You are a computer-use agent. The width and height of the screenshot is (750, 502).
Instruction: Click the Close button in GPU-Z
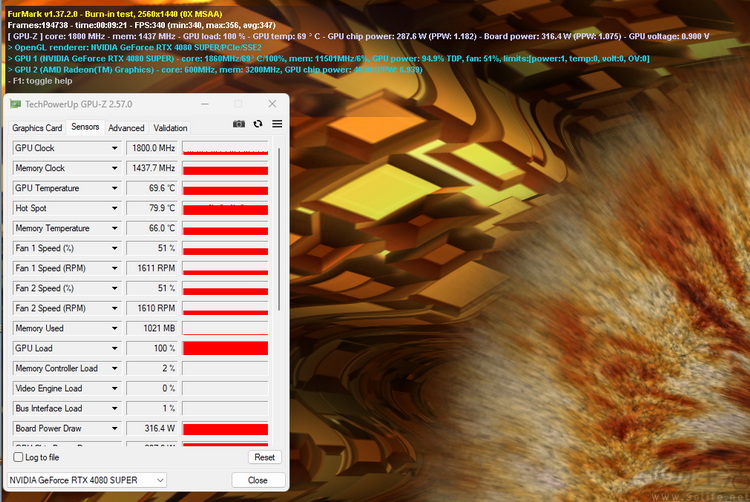tap(258, 480)
